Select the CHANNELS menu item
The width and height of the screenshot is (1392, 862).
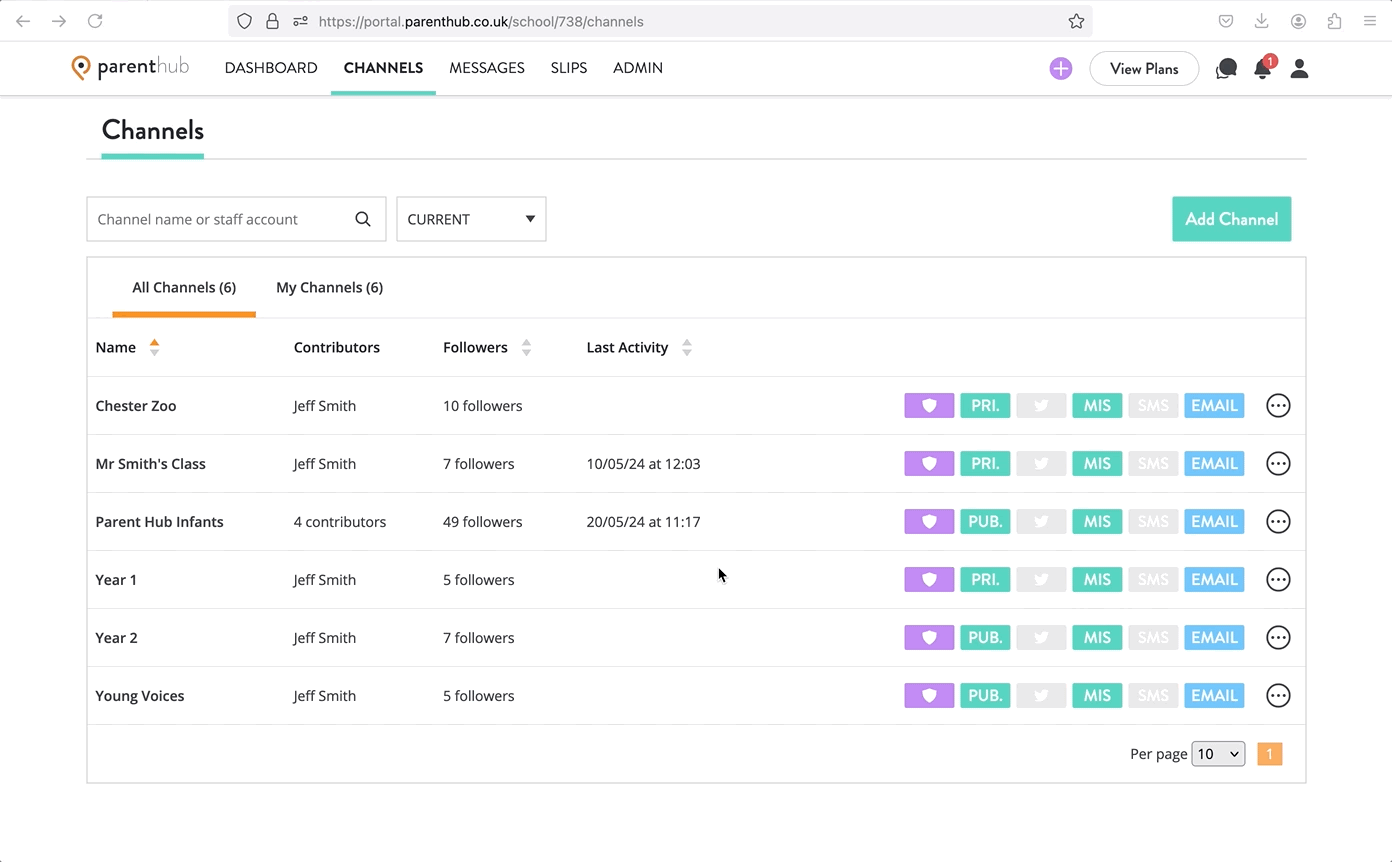pos(383,68)
